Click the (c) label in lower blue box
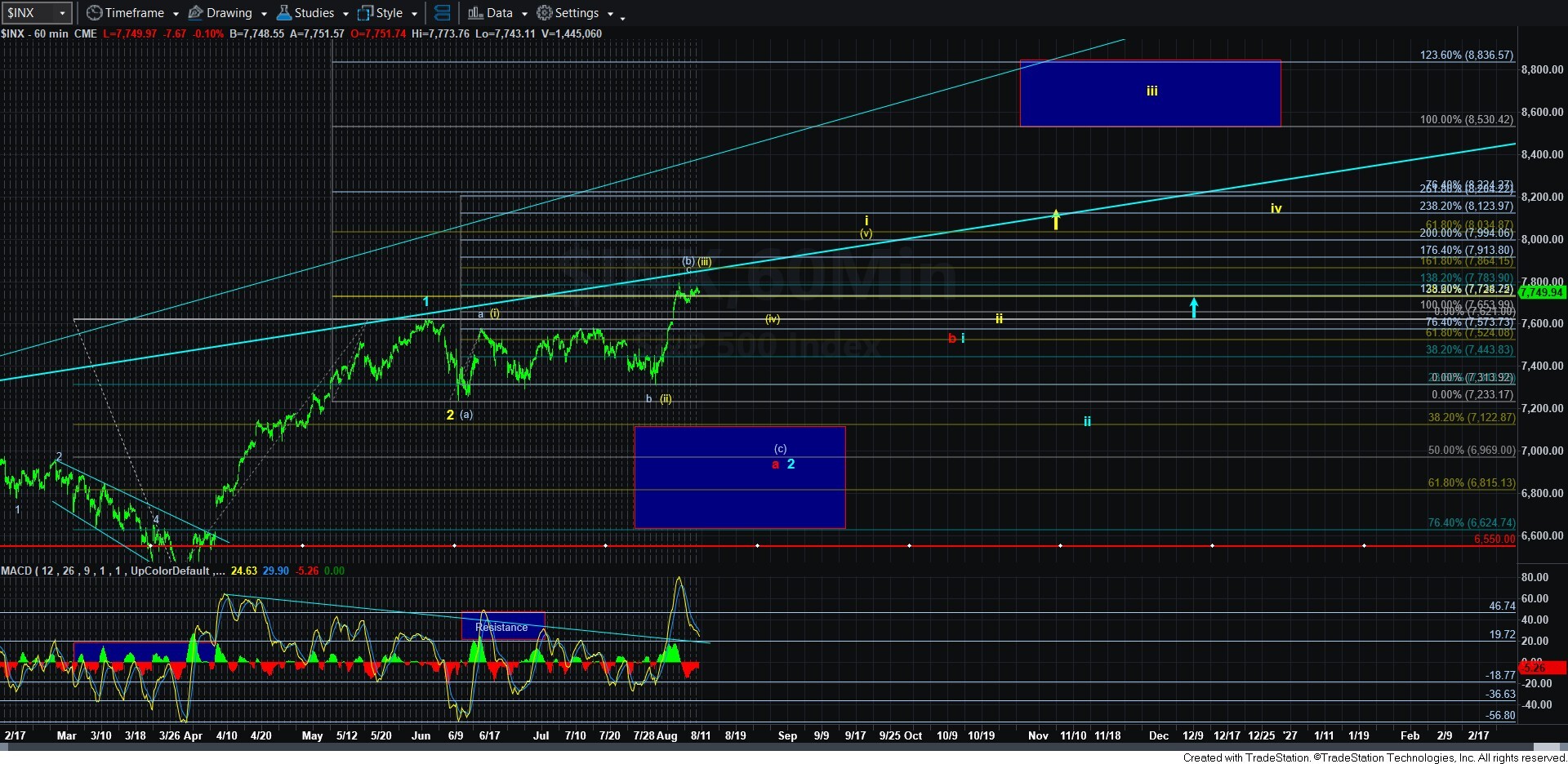The height and width of the screenshot is (764, 1568). click(781, 449)
